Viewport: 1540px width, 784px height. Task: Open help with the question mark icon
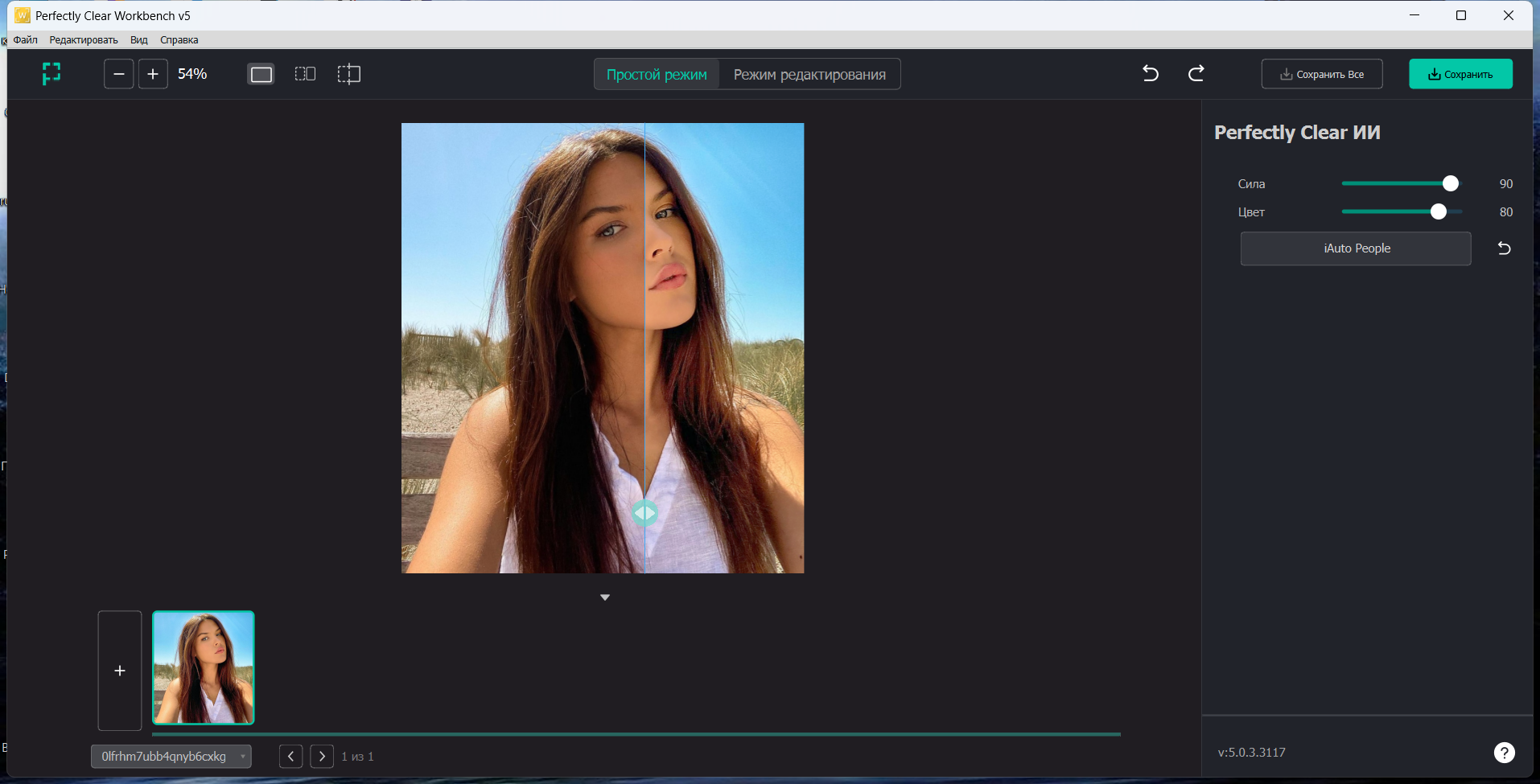(x=1504, y=753)
